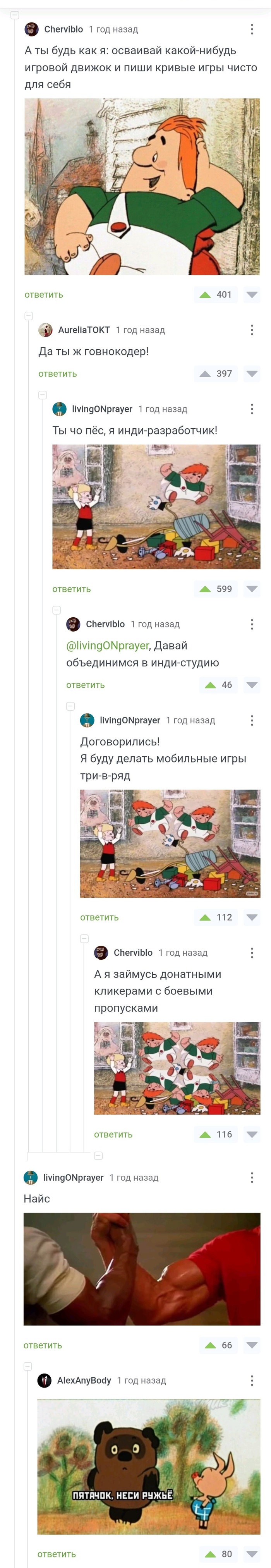Screen dimensions: 271x1568
Task: Downvote AlexAnyBody's comment rated 80
Action: pyautogui.click(x=252, y=1554)
